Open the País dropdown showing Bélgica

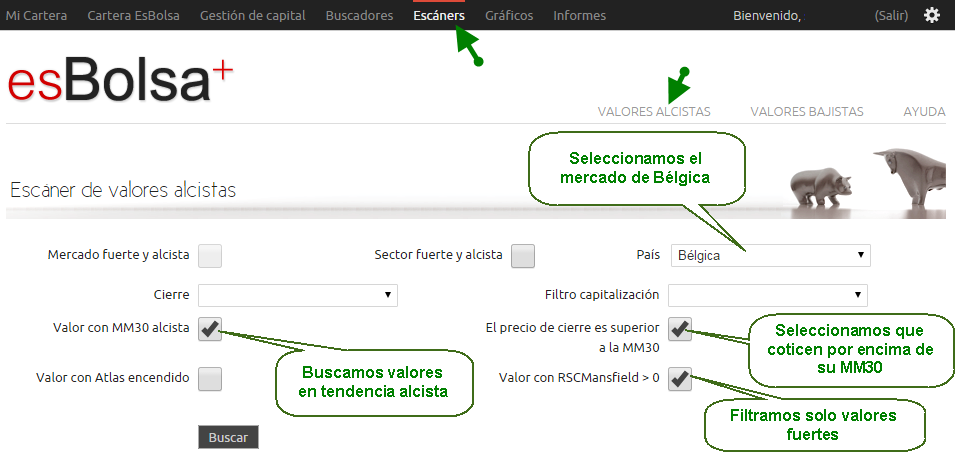point(771,256)
